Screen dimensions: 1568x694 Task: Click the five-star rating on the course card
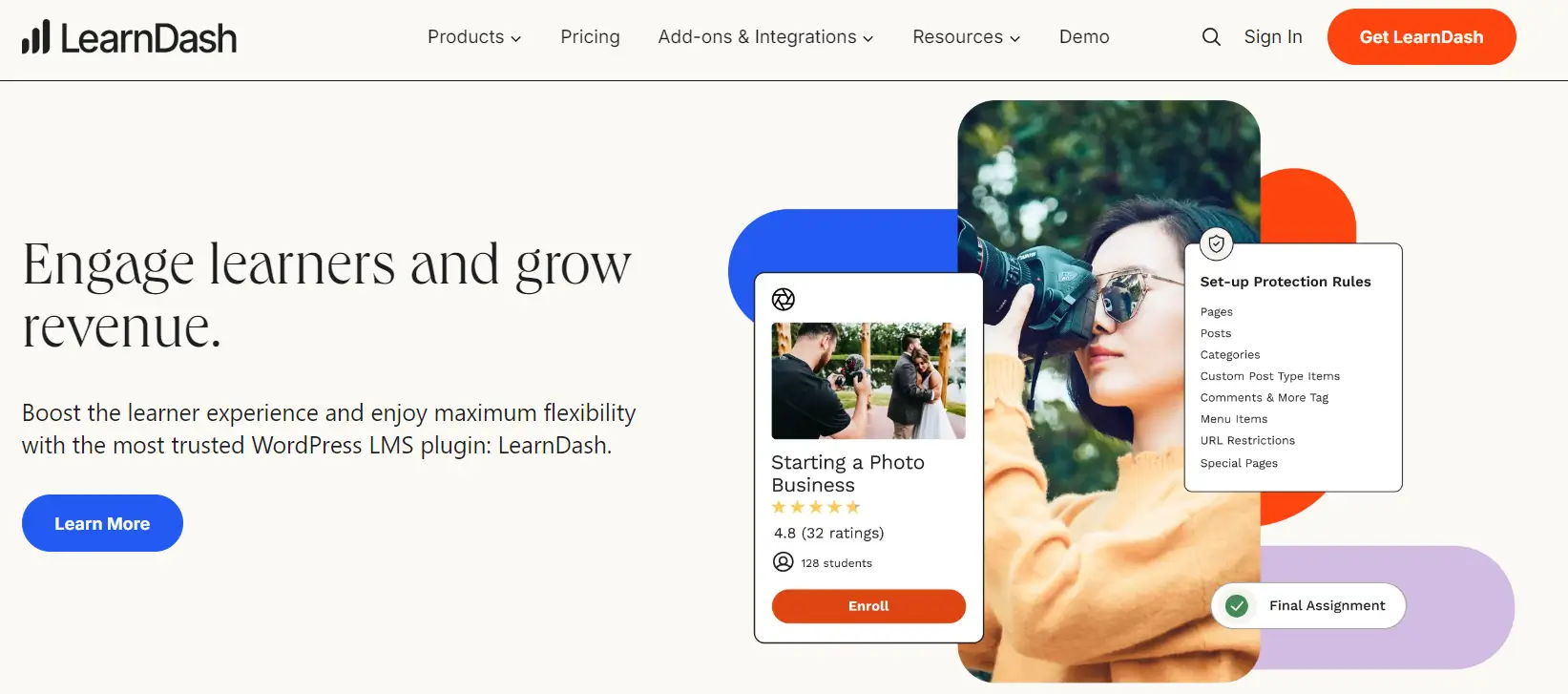pos(816,508)
